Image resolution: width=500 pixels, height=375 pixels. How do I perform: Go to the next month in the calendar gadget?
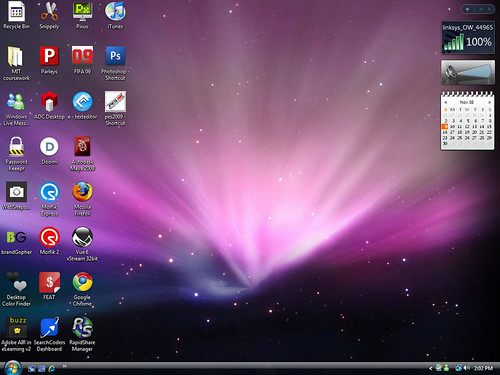(x=489, y=102)
